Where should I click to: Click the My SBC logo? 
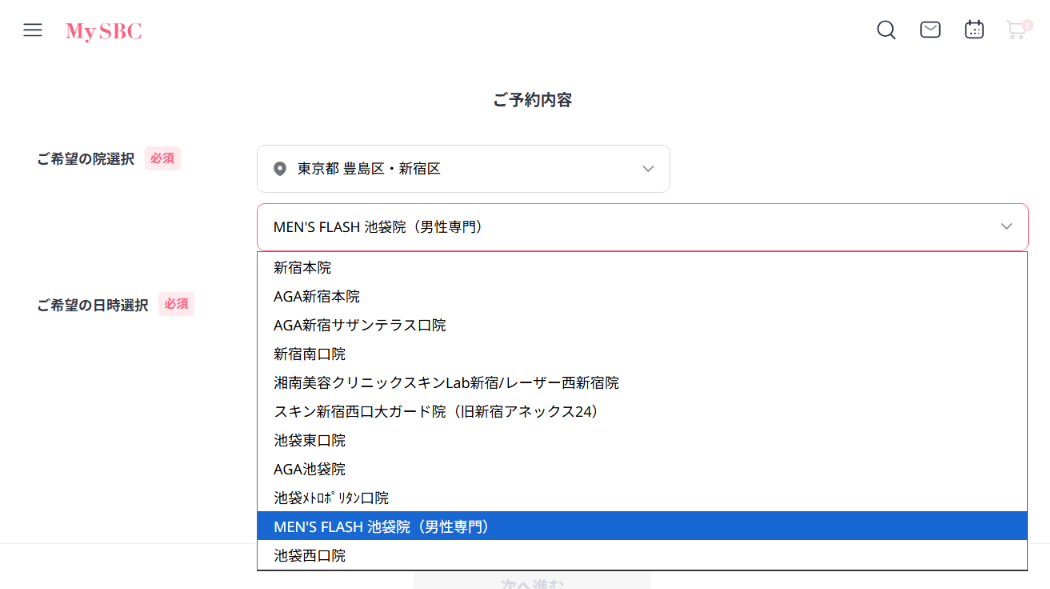click(x=104, y=31)
